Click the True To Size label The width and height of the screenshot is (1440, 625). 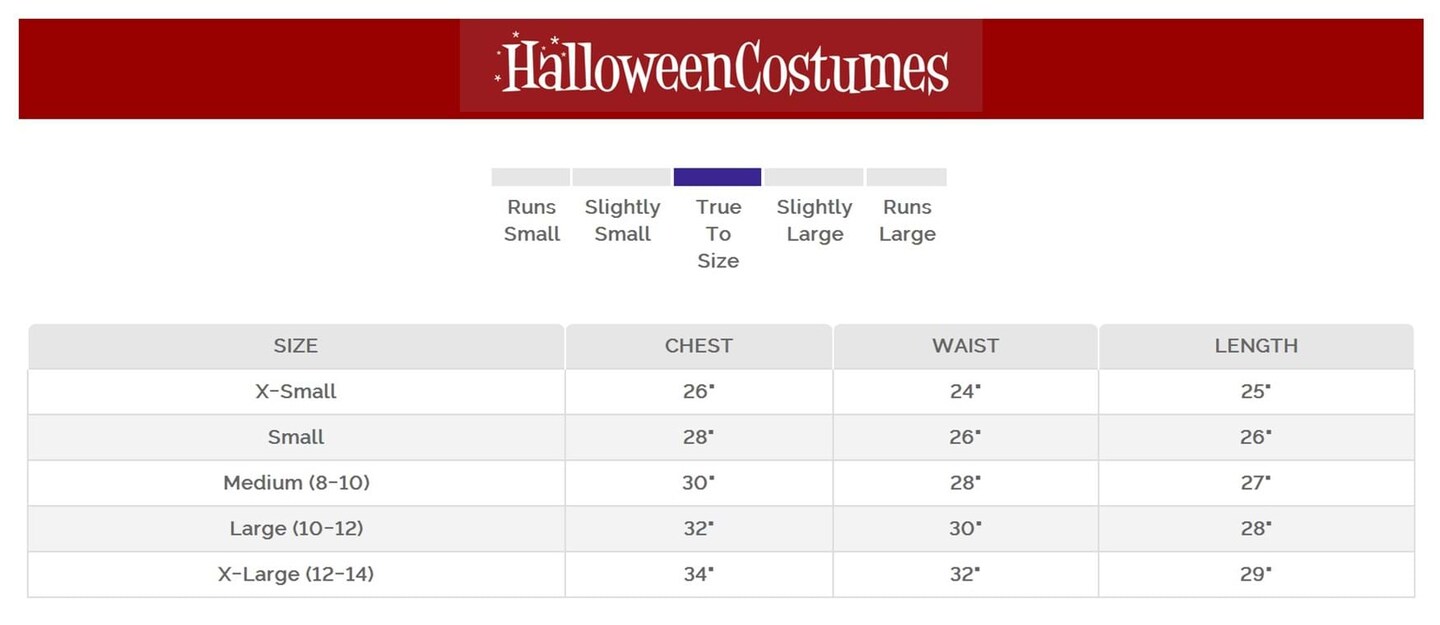click(x=718, y=234)
